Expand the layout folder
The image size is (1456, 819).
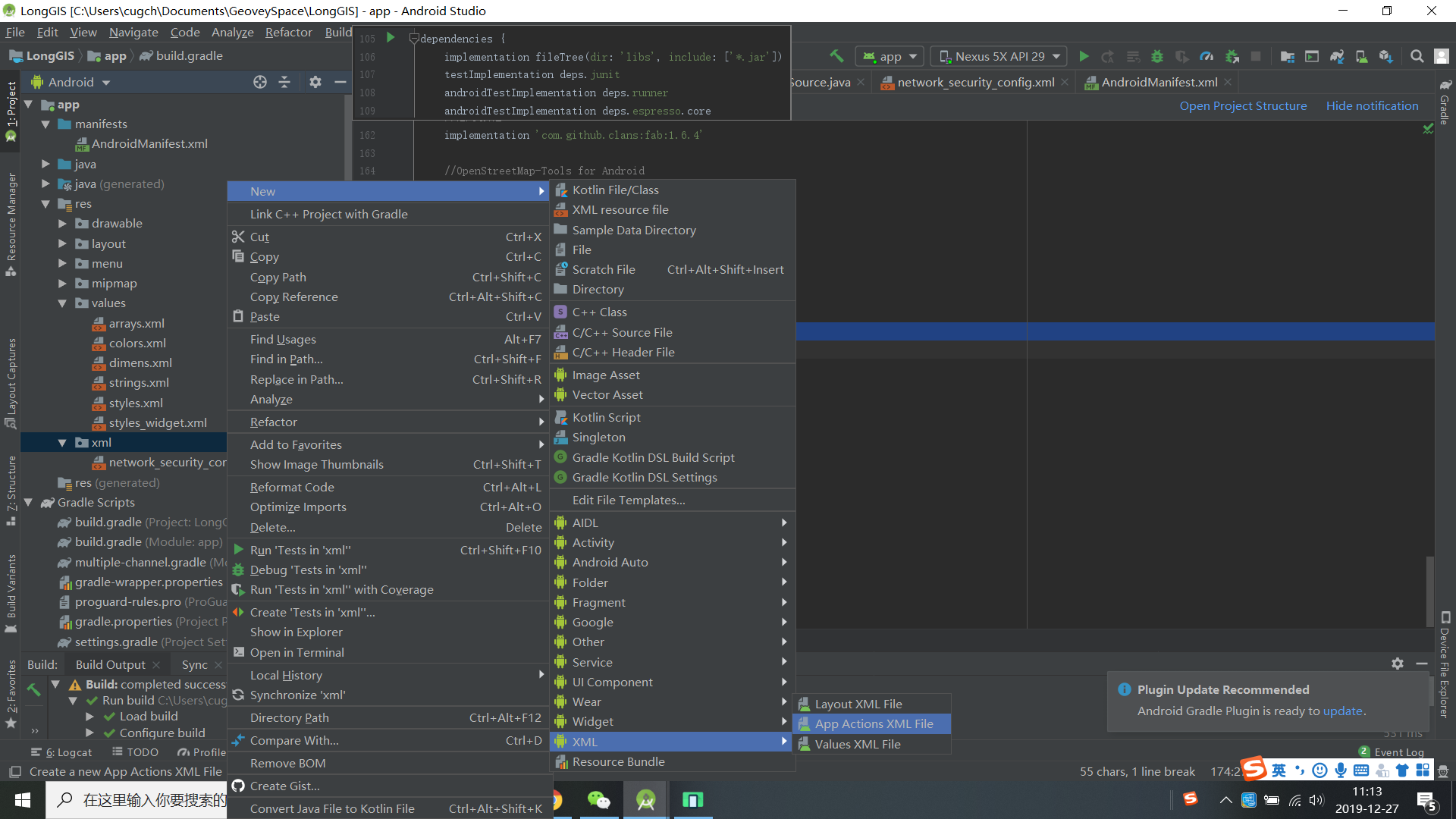(x=62, y=243)
